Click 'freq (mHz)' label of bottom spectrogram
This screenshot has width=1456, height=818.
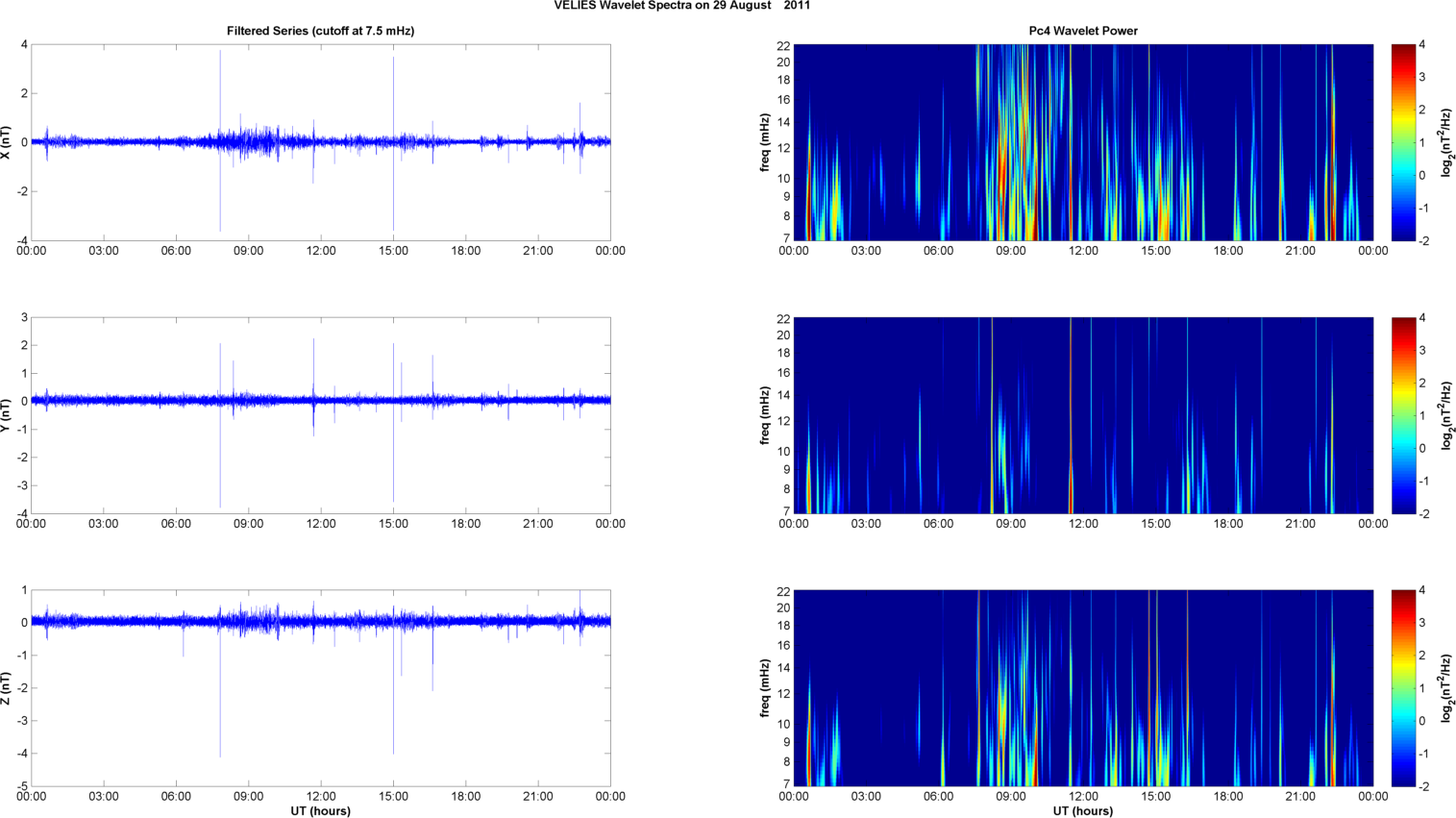click(765, 688)
